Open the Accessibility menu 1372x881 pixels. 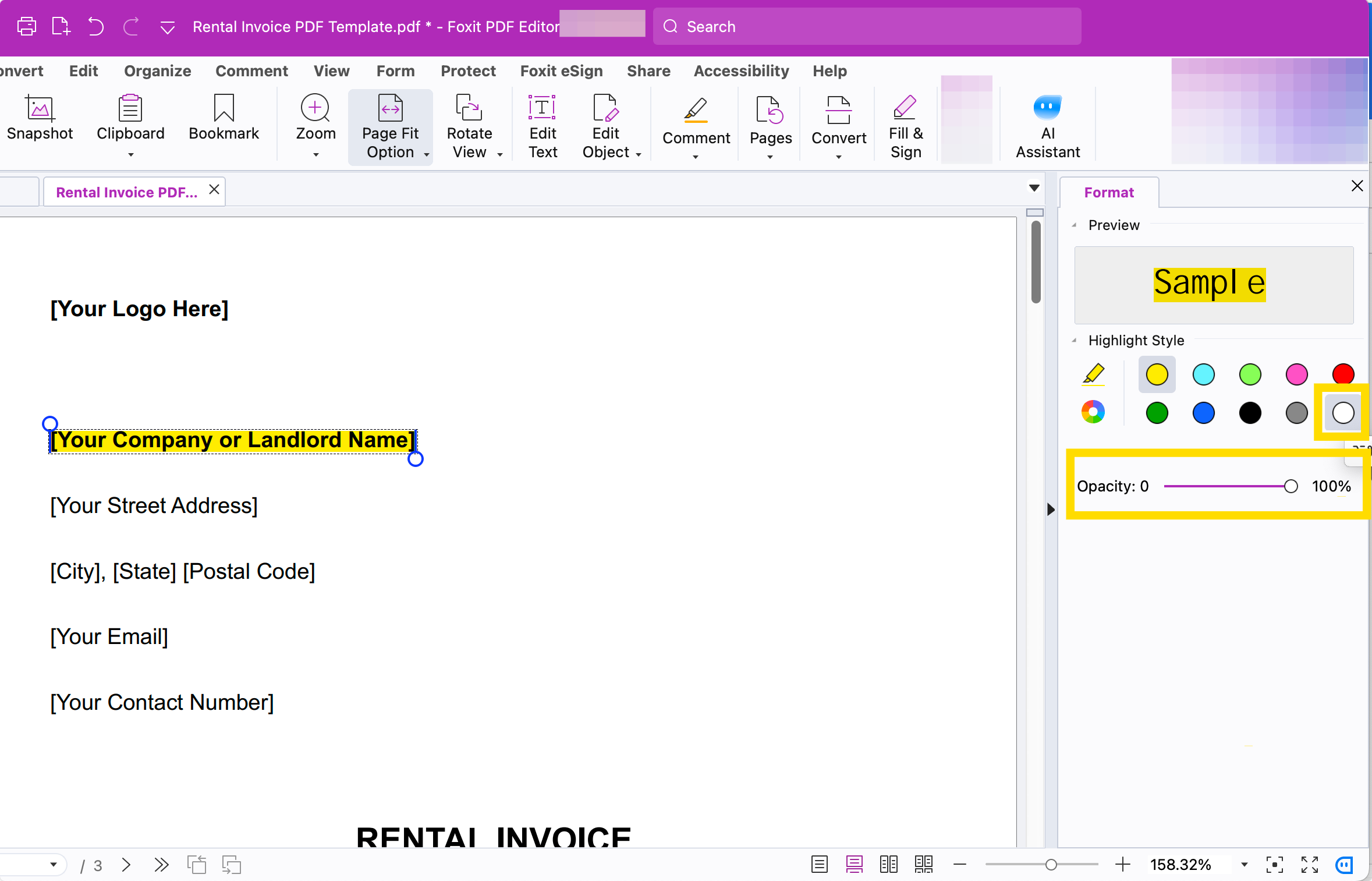741,70
